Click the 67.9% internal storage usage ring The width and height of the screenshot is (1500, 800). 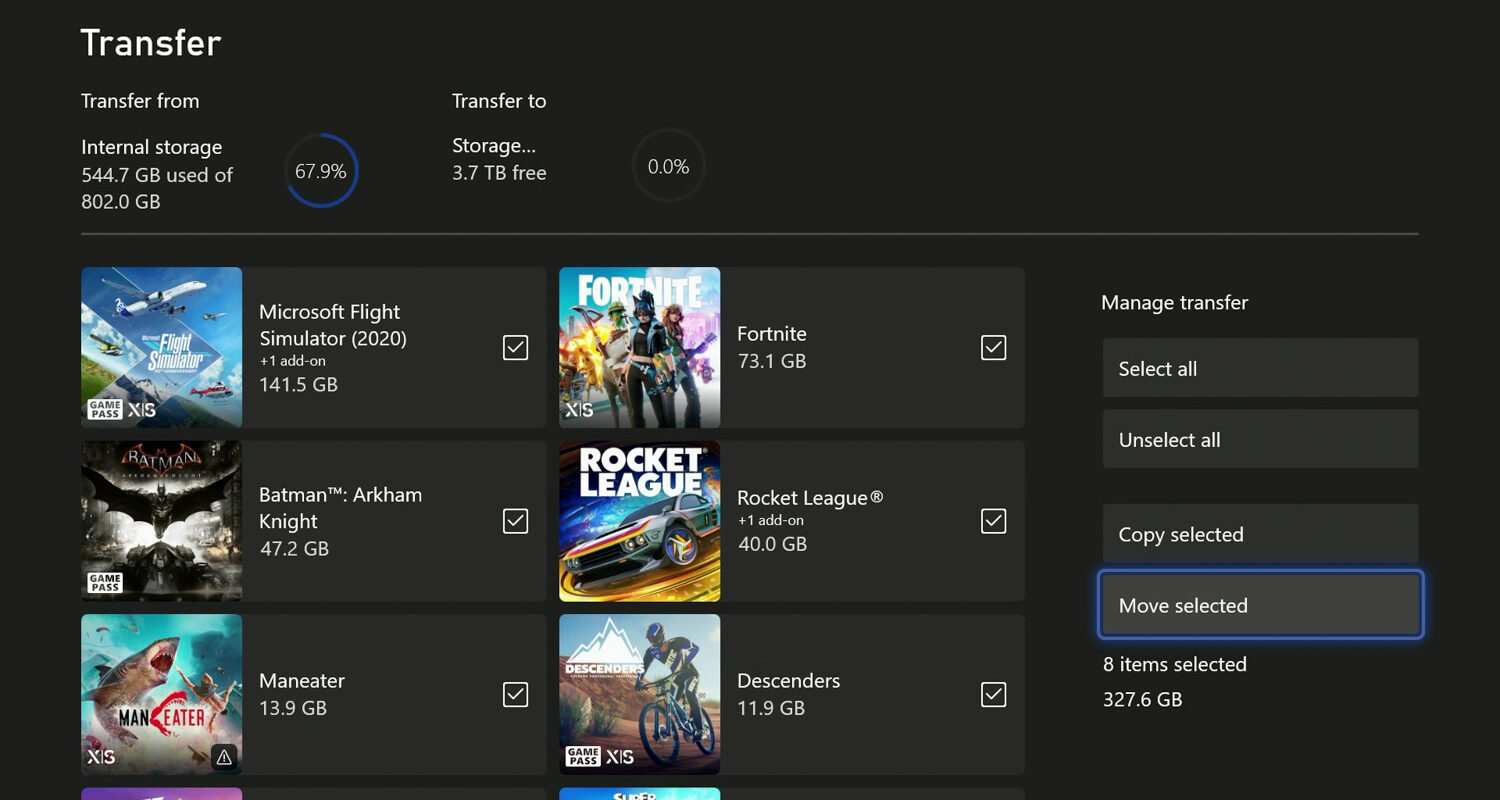(x=321, y=171)
